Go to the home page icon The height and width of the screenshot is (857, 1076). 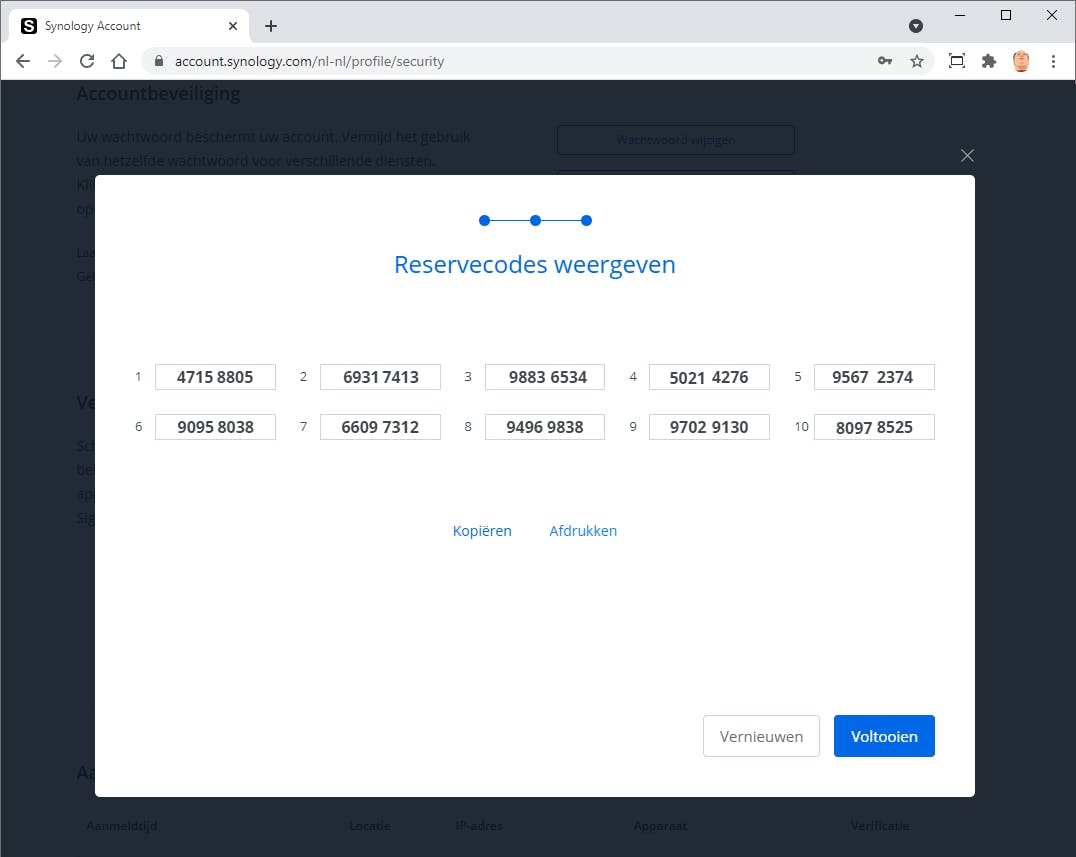tap(119, 61)
